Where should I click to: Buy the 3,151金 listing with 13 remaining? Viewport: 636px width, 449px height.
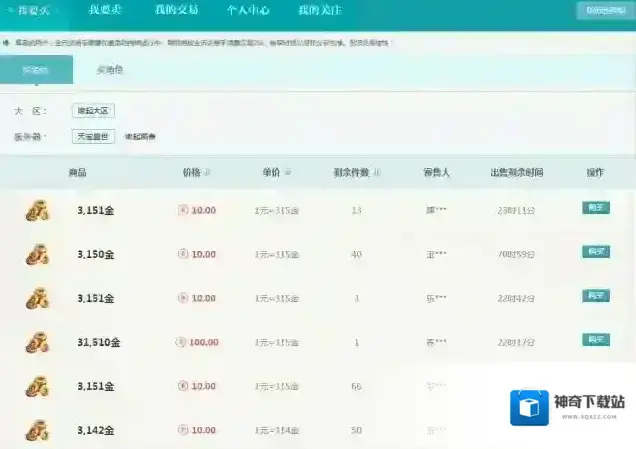(x=596, y=208)
